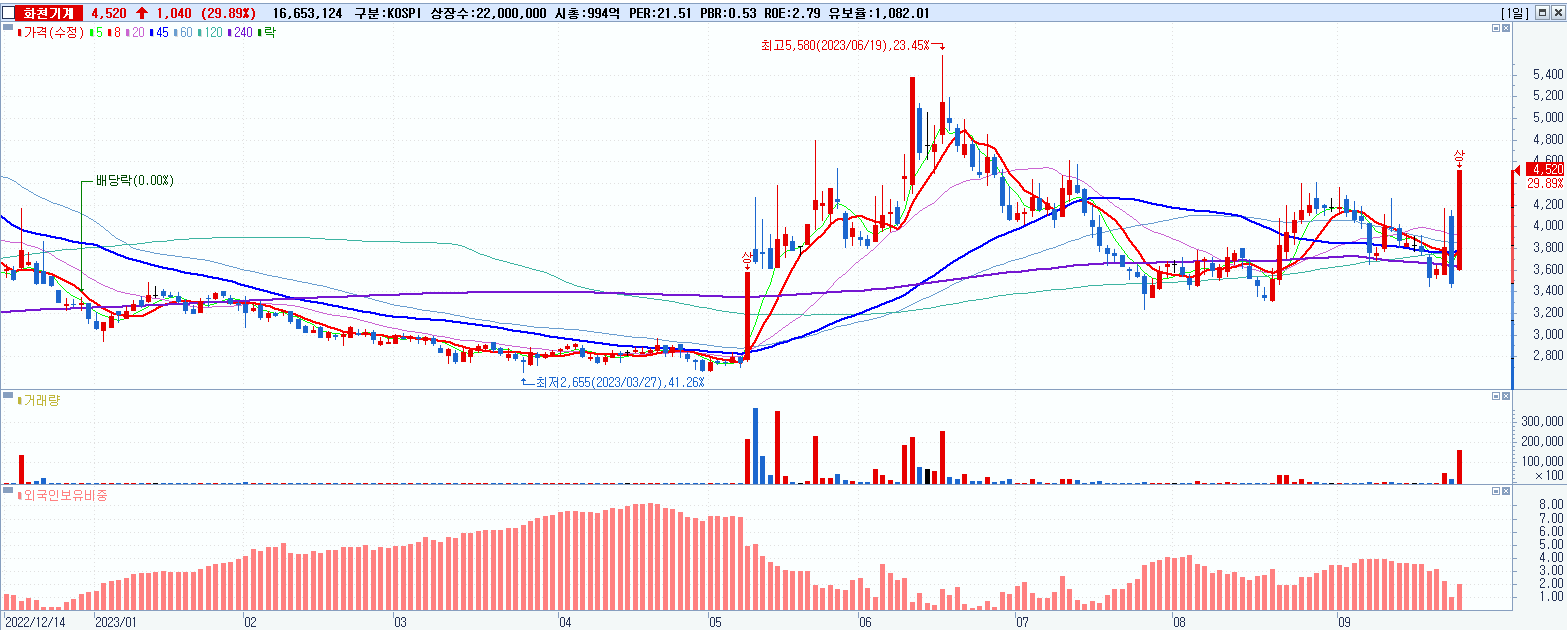Click the 외국인보유비중 panel's top-left handle icon
The image size is (1567, 630).
(x=8, y=492)
